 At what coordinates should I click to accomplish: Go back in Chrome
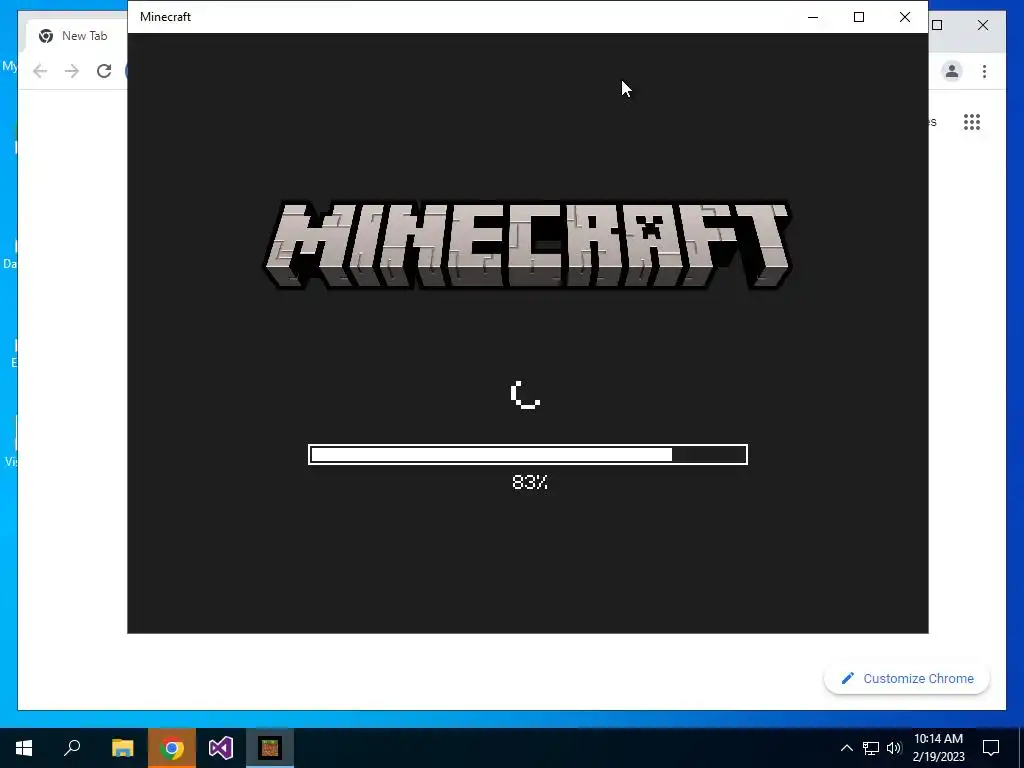pyautogui.click(x=40, y=71)
